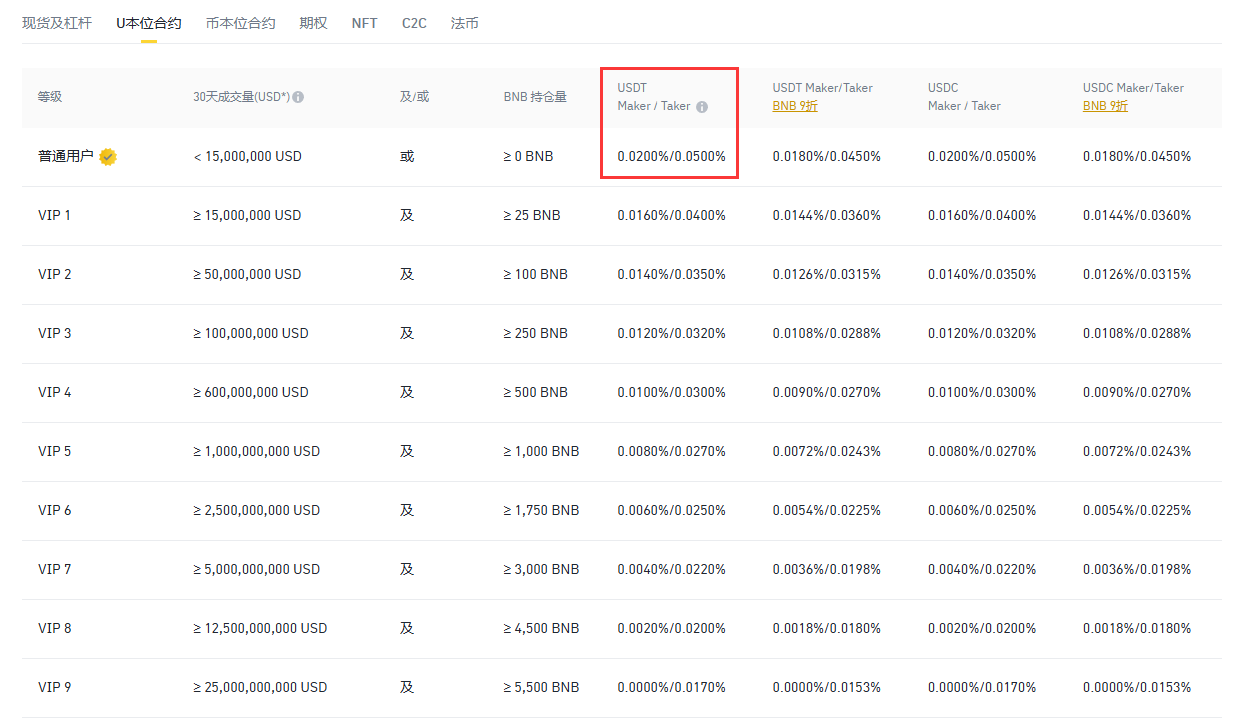Select the VIP 9 level label

55,687
